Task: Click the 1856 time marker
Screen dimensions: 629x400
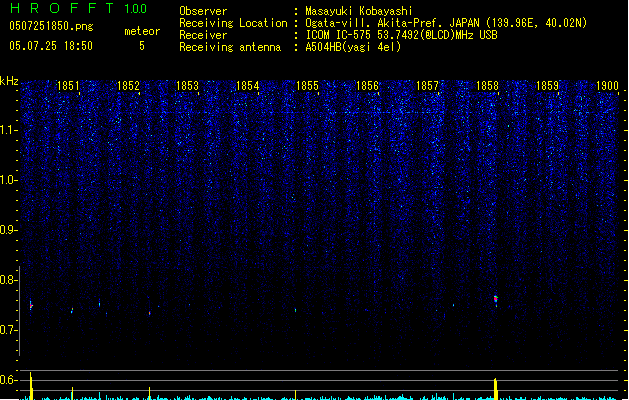Action: pos(367,86)
